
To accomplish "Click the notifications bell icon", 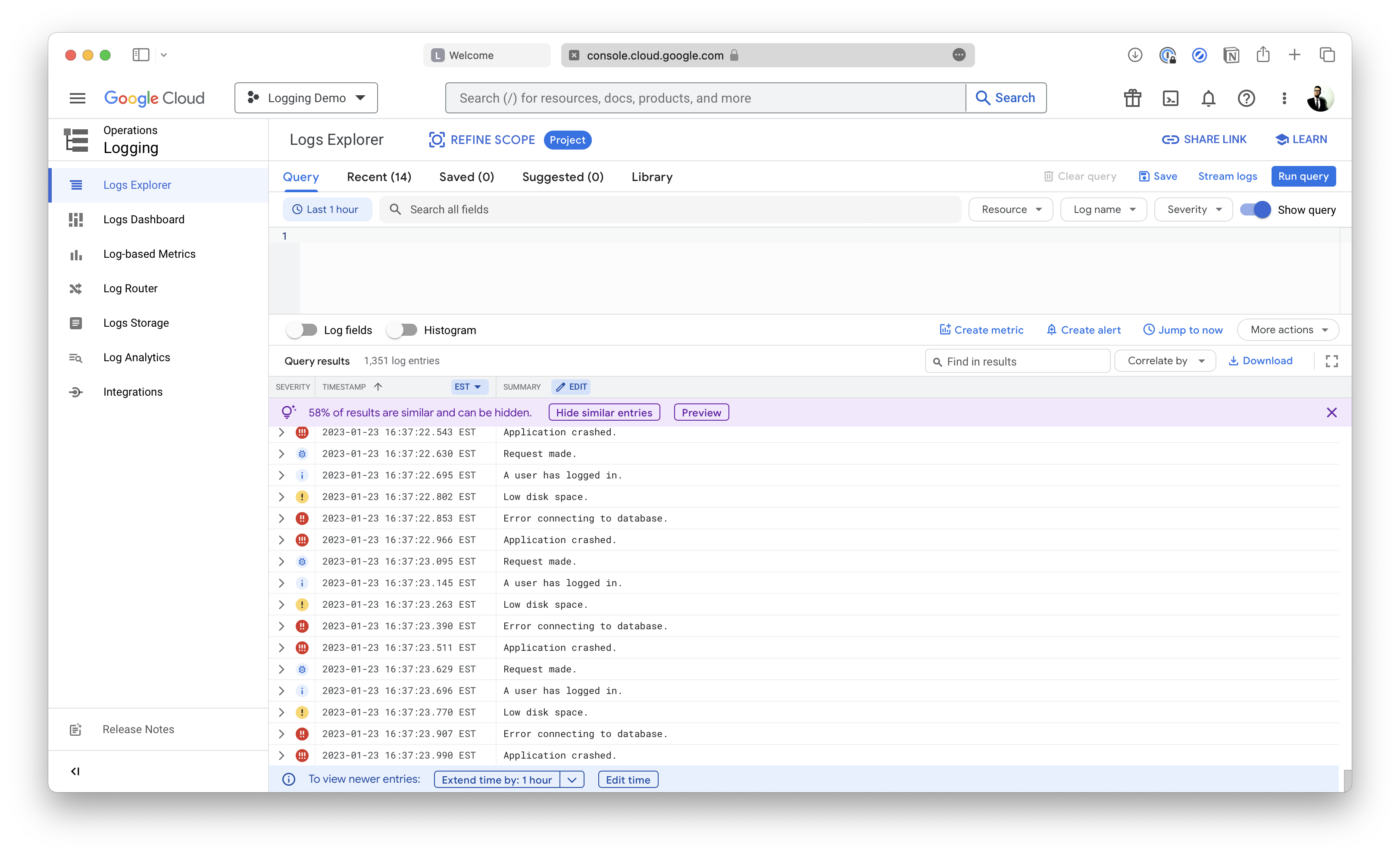I will click(x=1208, y=98).
